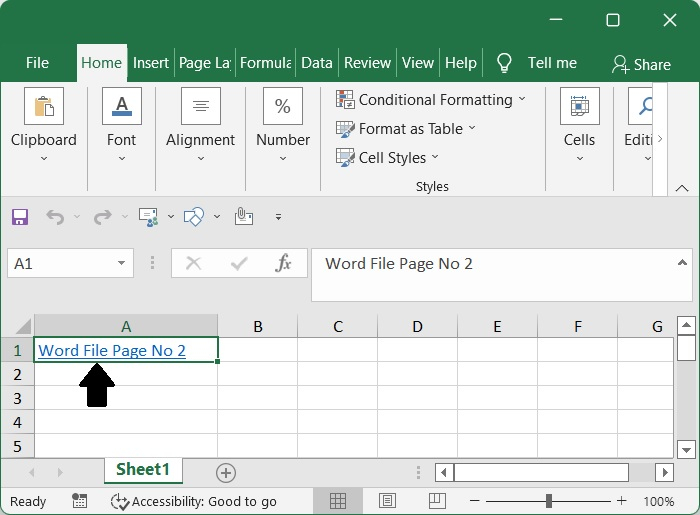The height and width of the screenshot is (515, 700).
Task: Add a new sheet with plus icon
Action: pyautogui.click(x=226, y=472)
